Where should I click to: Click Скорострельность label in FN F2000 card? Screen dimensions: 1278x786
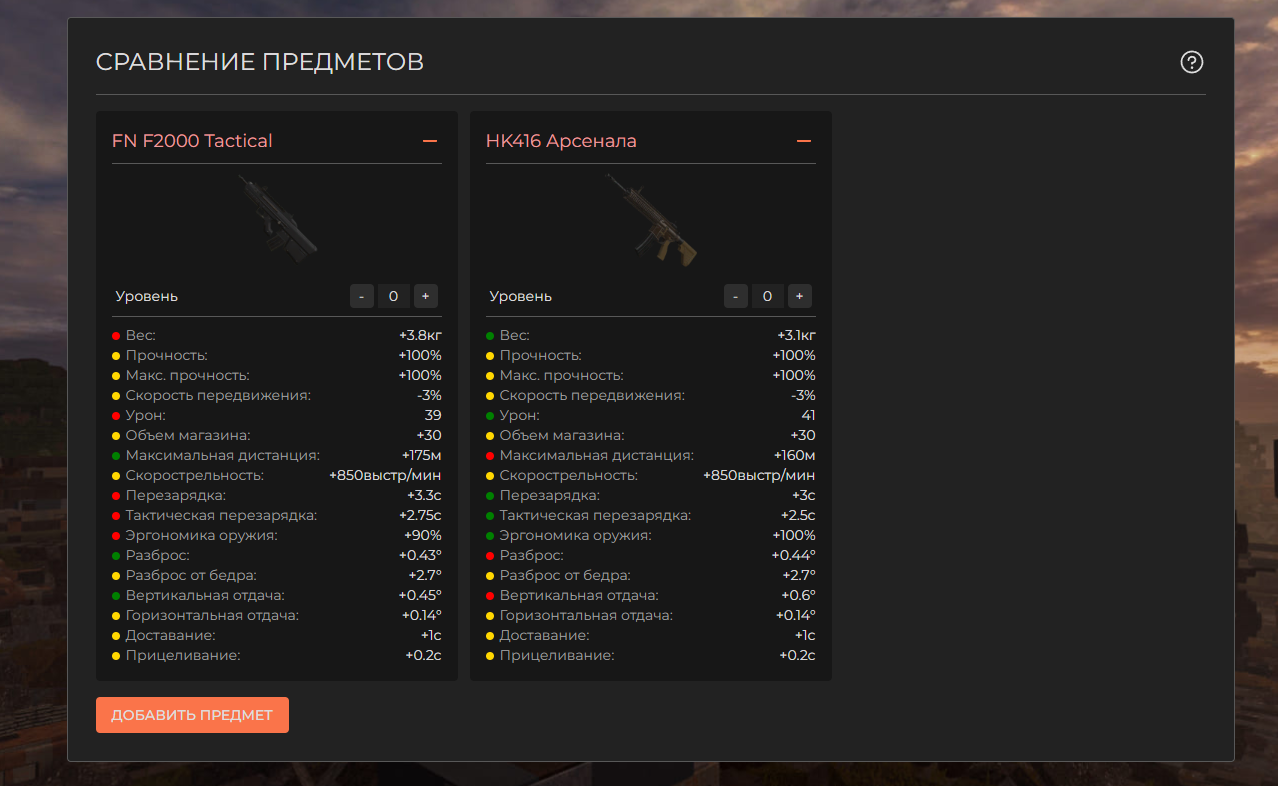(x=195, y=475)
